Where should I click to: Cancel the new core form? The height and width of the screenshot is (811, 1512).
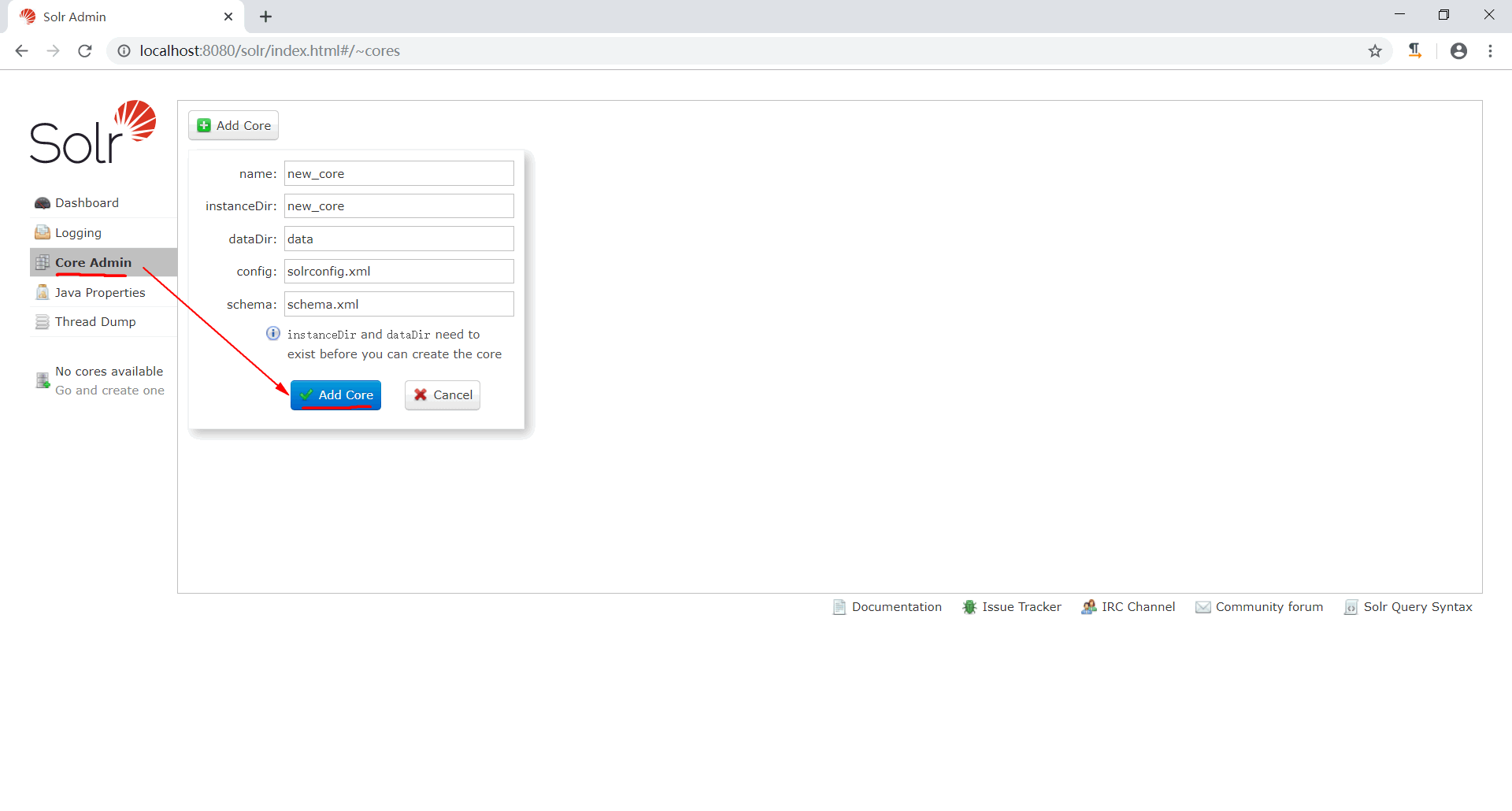point(442,394)
